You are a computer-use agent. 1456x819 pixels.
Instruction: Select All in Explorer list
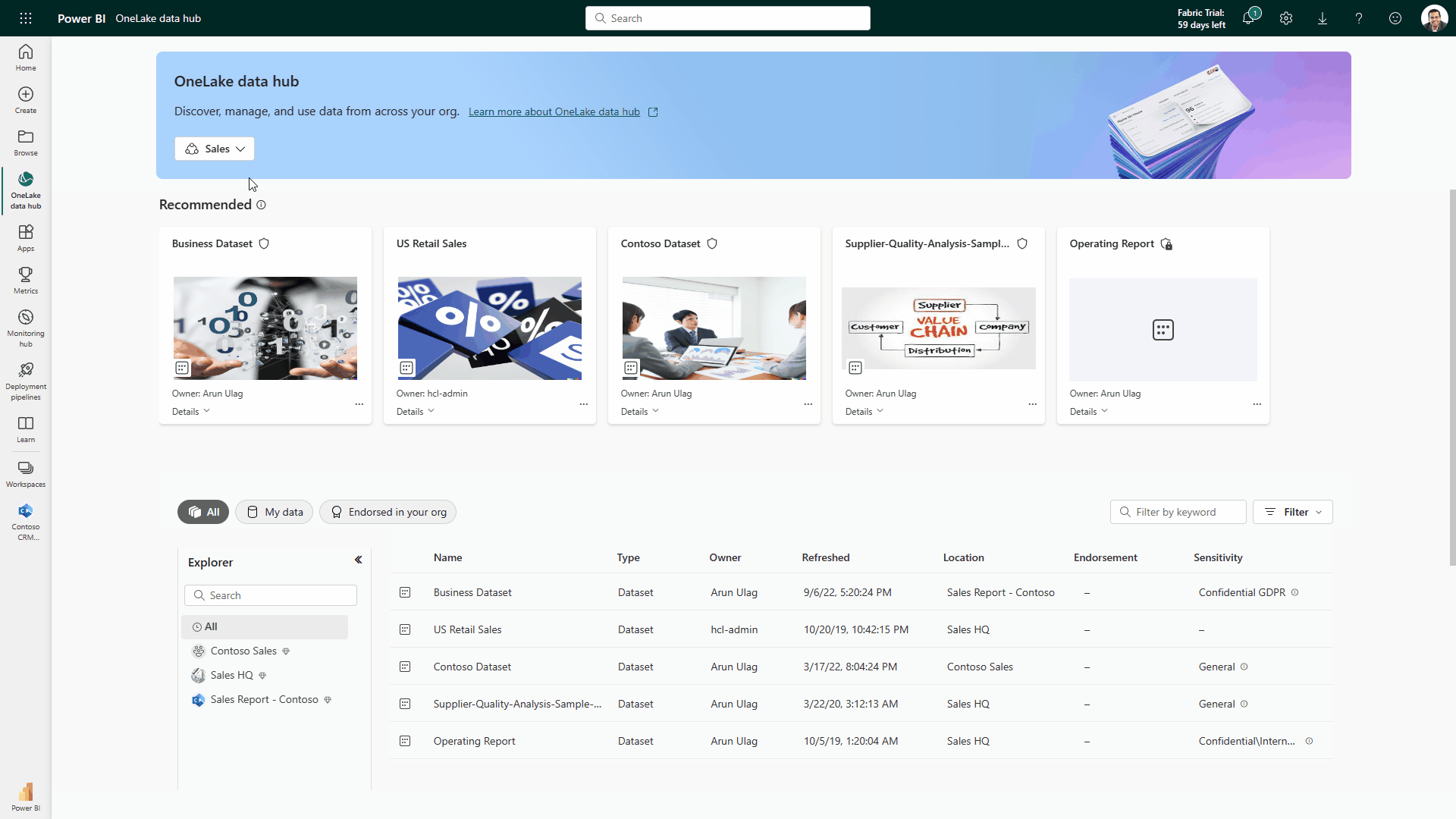click(265, 626)
